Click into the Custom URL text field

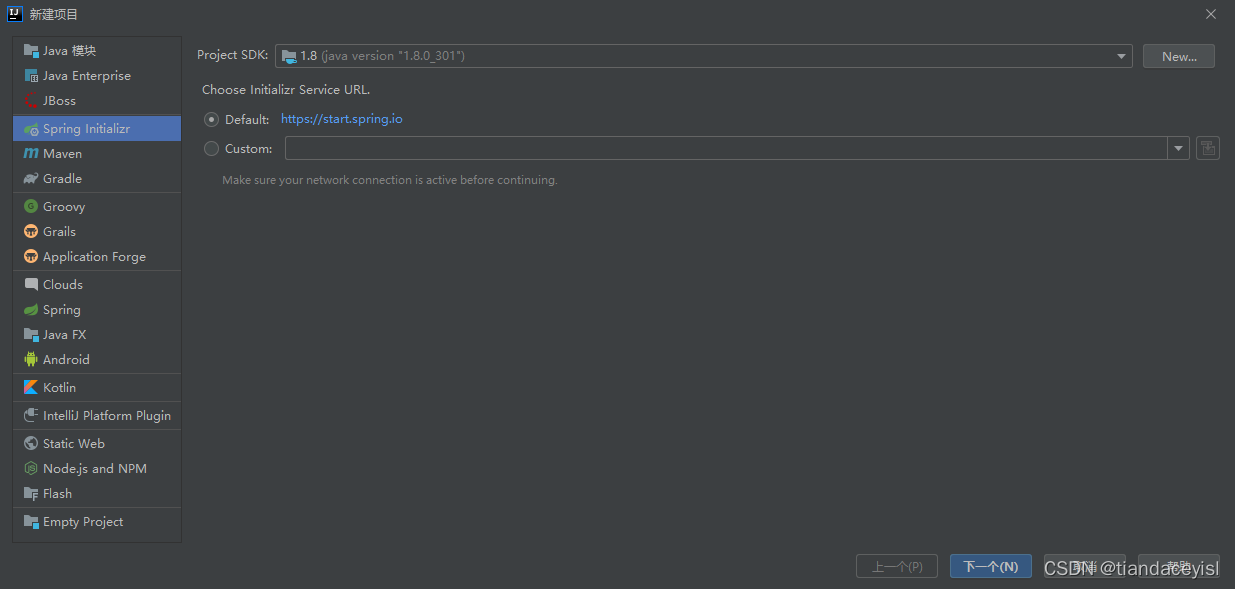[x=726, y=148]
